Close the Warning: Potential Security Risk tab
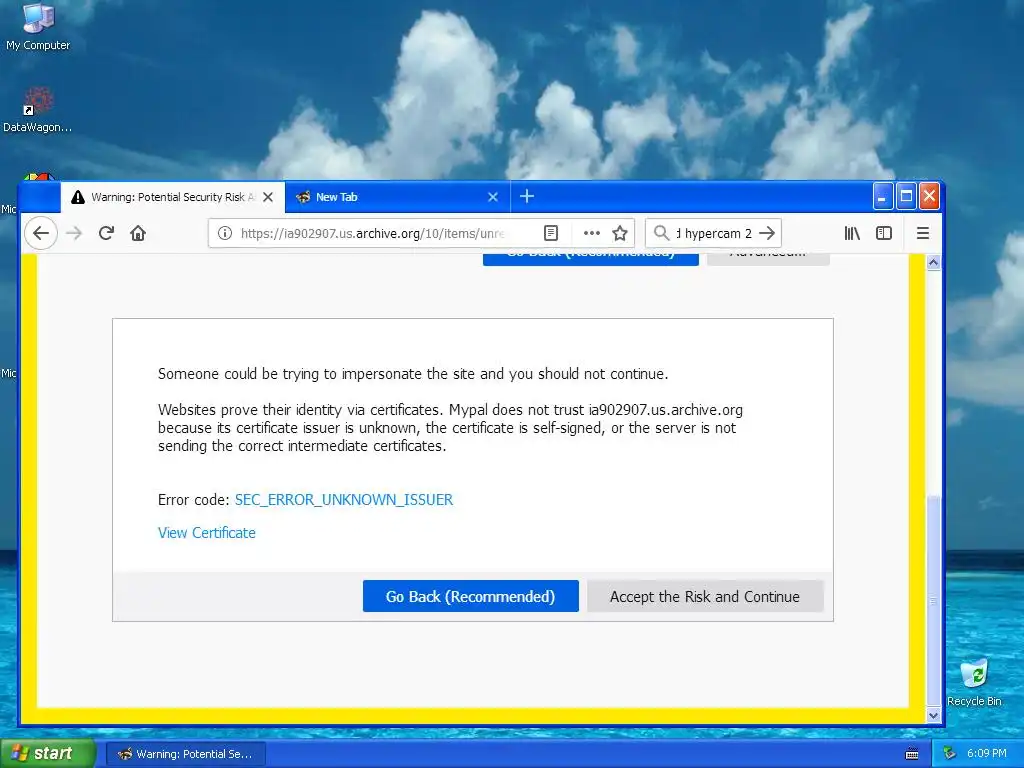The height and width of the screenshot is (768, 1024). (268, 197)
